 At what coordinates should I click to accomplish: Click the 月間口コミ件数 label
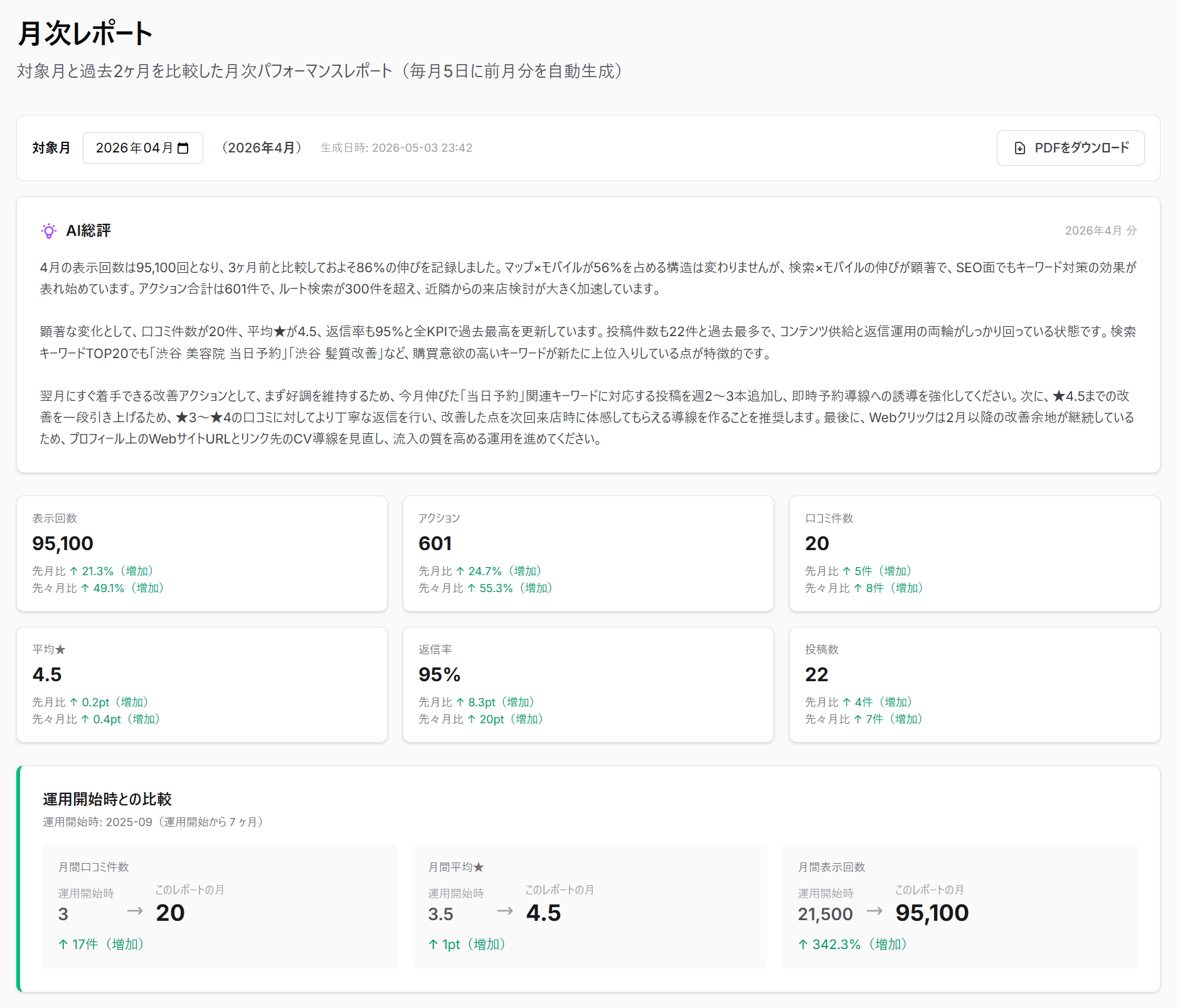[93, 867]
